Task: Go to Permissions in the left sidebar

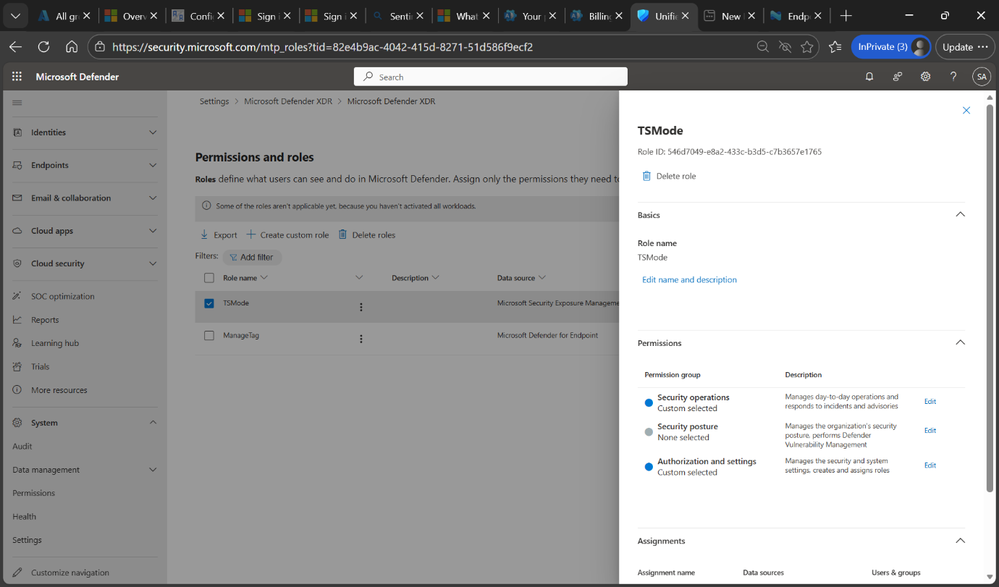Action: 34,492
